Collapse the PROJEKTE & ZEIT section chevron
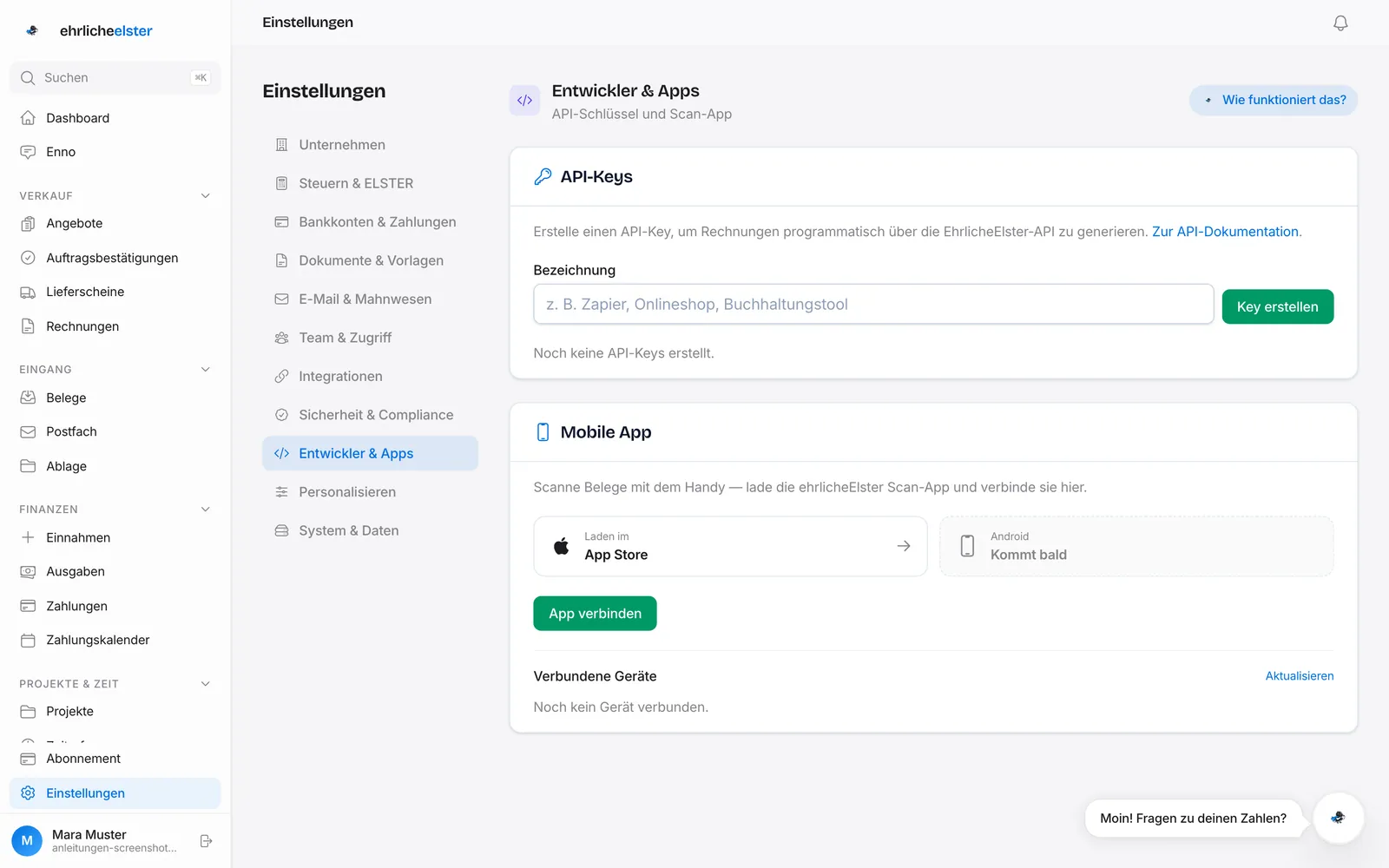The image size is (1389, 868). pos(206,684)
